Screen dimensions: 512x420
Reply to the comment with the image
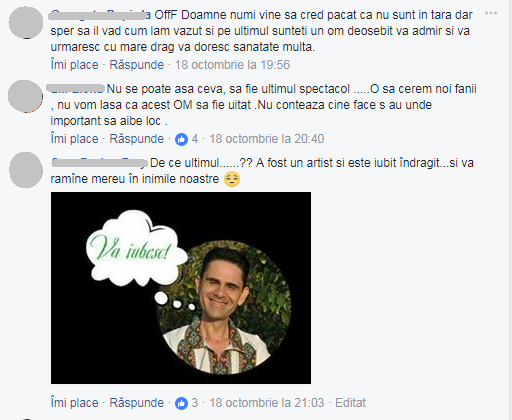point(137,403)
